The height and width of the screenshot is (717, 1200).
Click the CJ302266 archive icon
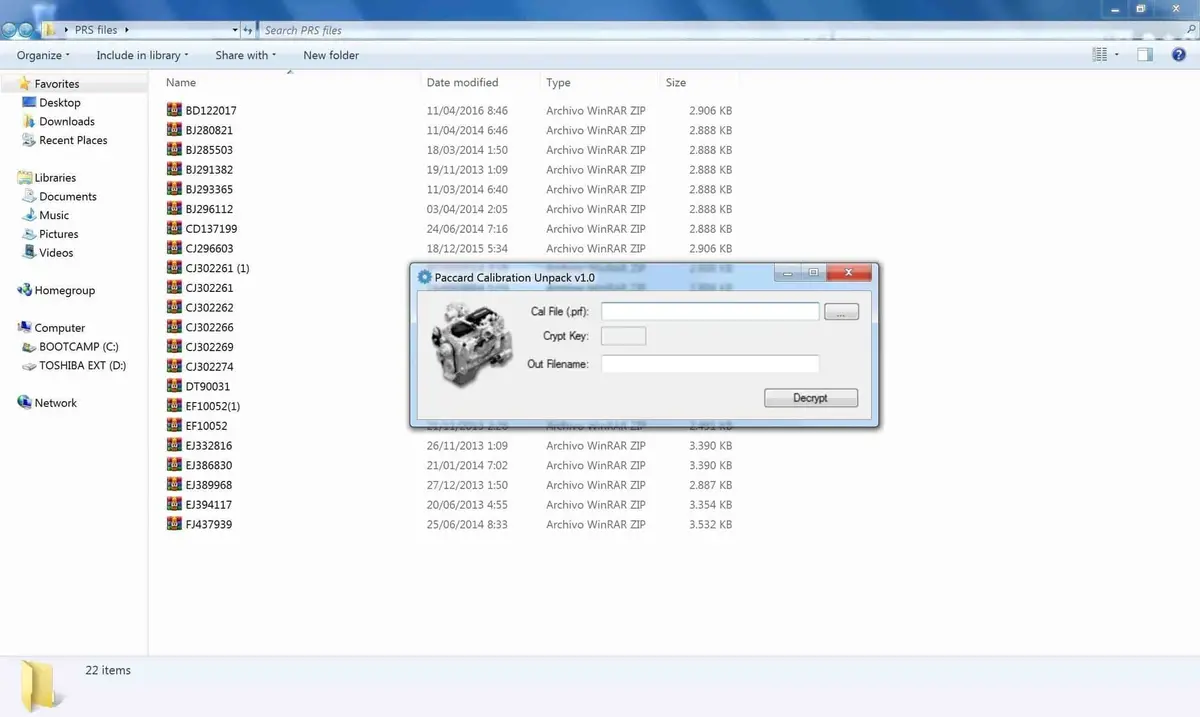(174, 327)
